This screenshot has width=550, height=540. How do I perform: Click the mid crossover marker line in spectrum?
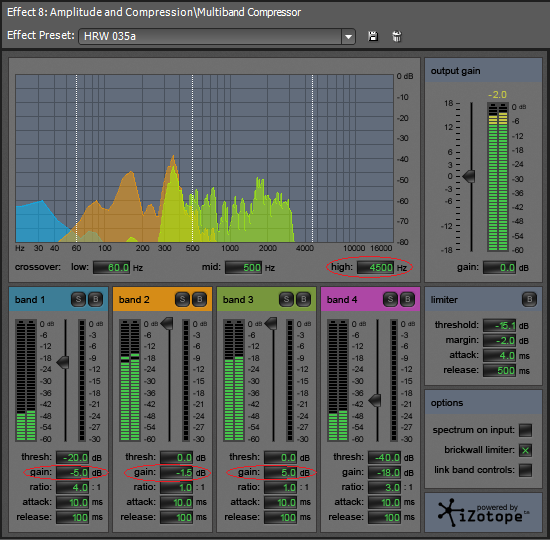click(192, 158)
